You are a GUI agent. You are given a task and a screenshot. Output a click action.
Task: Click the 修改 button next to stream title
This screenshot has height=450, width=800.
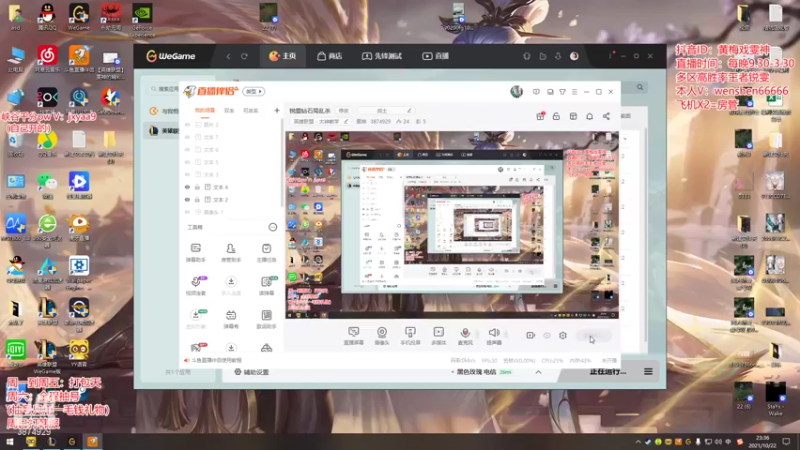pos(344,110)
